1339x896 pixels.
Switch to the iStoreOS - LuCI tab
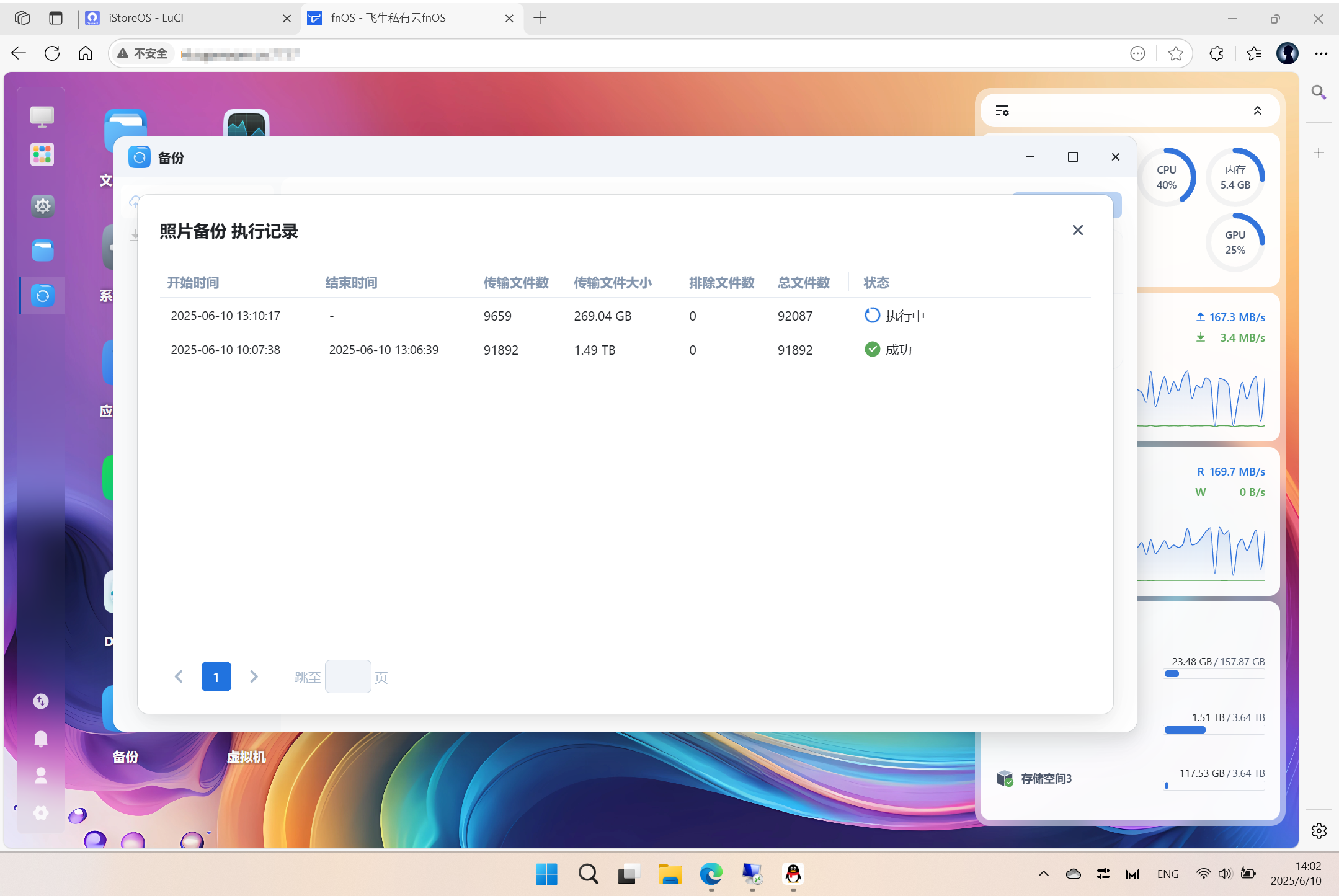click(x=189, y=18)
